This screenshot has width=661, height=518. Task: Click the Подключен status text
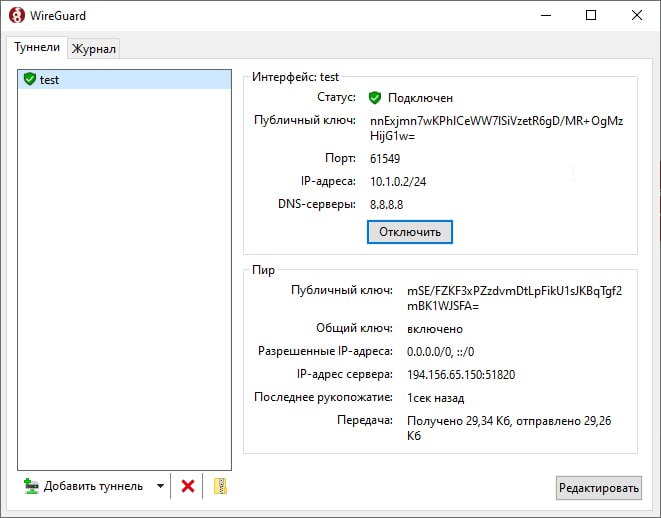click(420, 98)
